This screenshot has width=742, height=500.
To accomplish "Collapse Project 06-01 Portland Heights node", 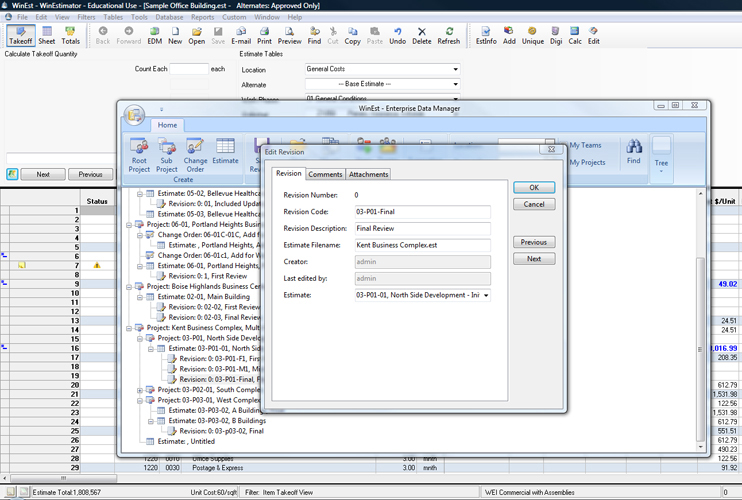I will click(129, 225).
